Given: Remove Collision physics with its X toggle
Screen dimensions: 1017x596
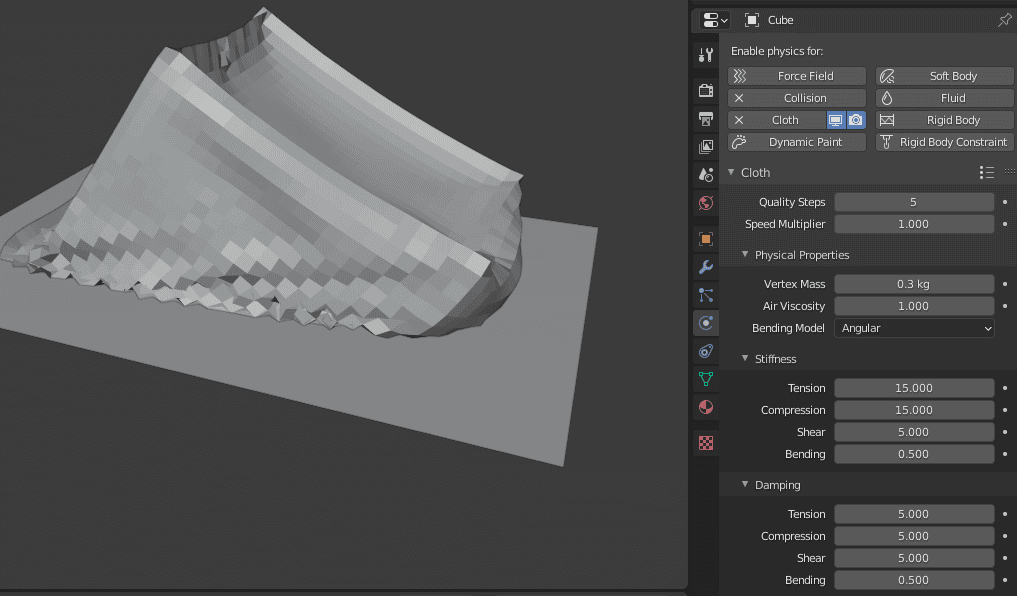Looking at the screenshot, I should coord(737,97).
